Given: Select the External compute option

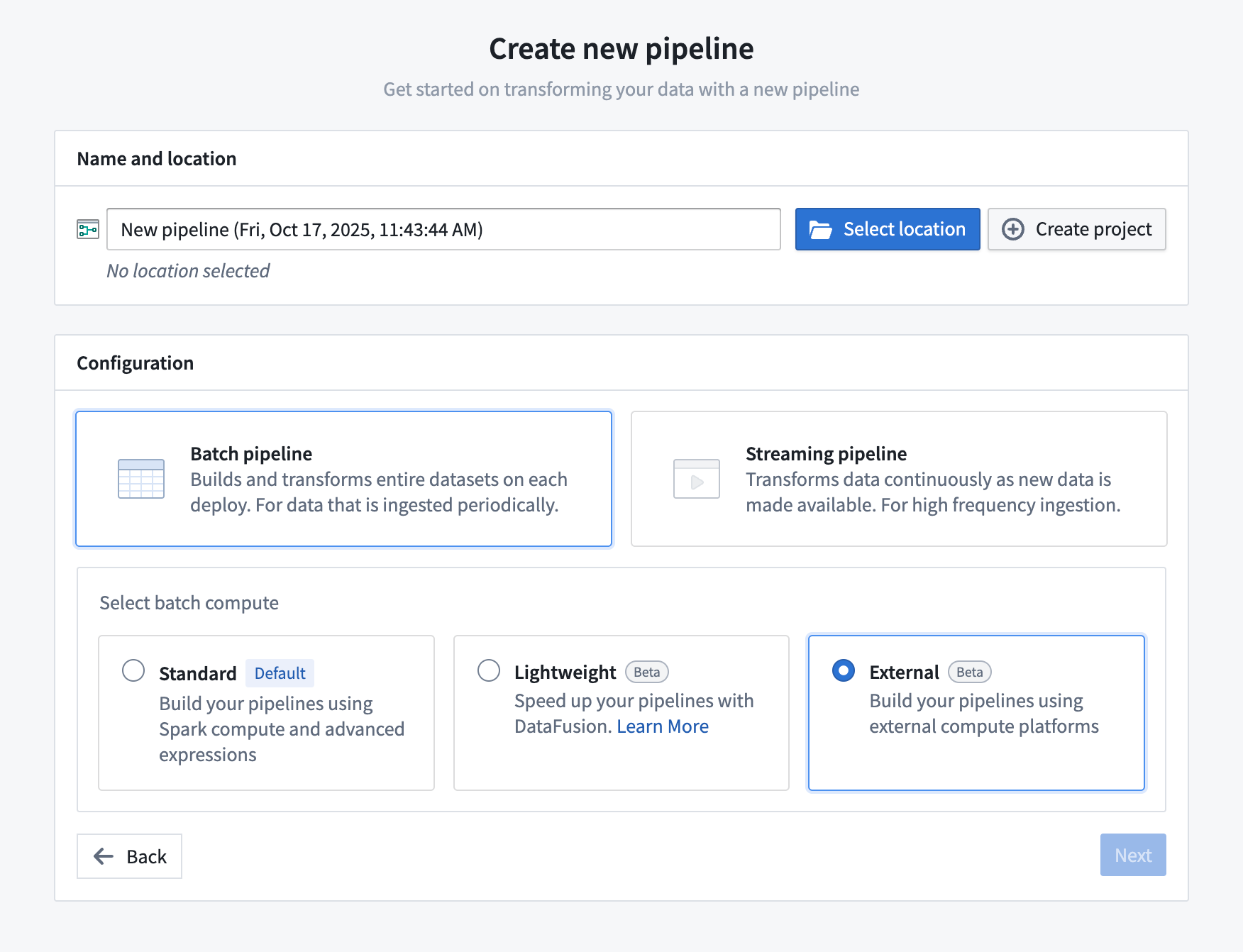Looking at the screenshot, I should [x=843, y=670].
